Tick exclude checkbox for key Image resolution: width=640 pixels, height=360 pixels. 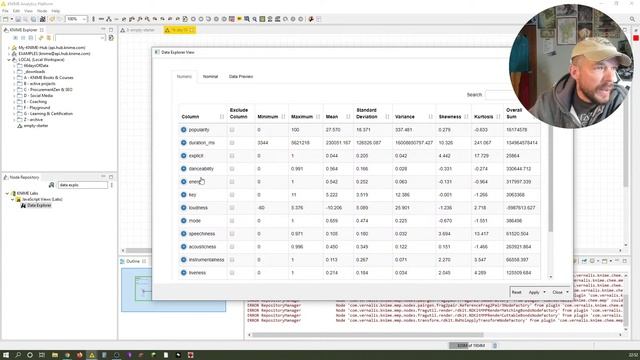(x=232, y=195)
